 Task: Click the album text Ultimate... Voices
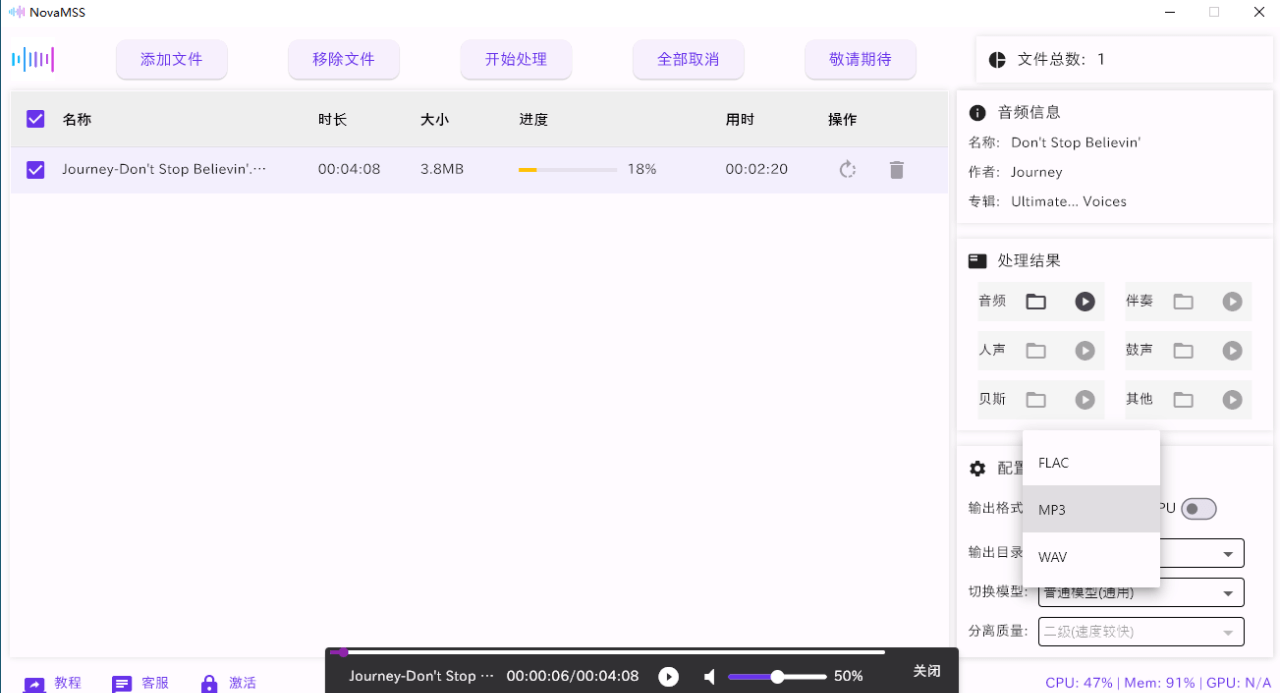(x=1069, y=201)
